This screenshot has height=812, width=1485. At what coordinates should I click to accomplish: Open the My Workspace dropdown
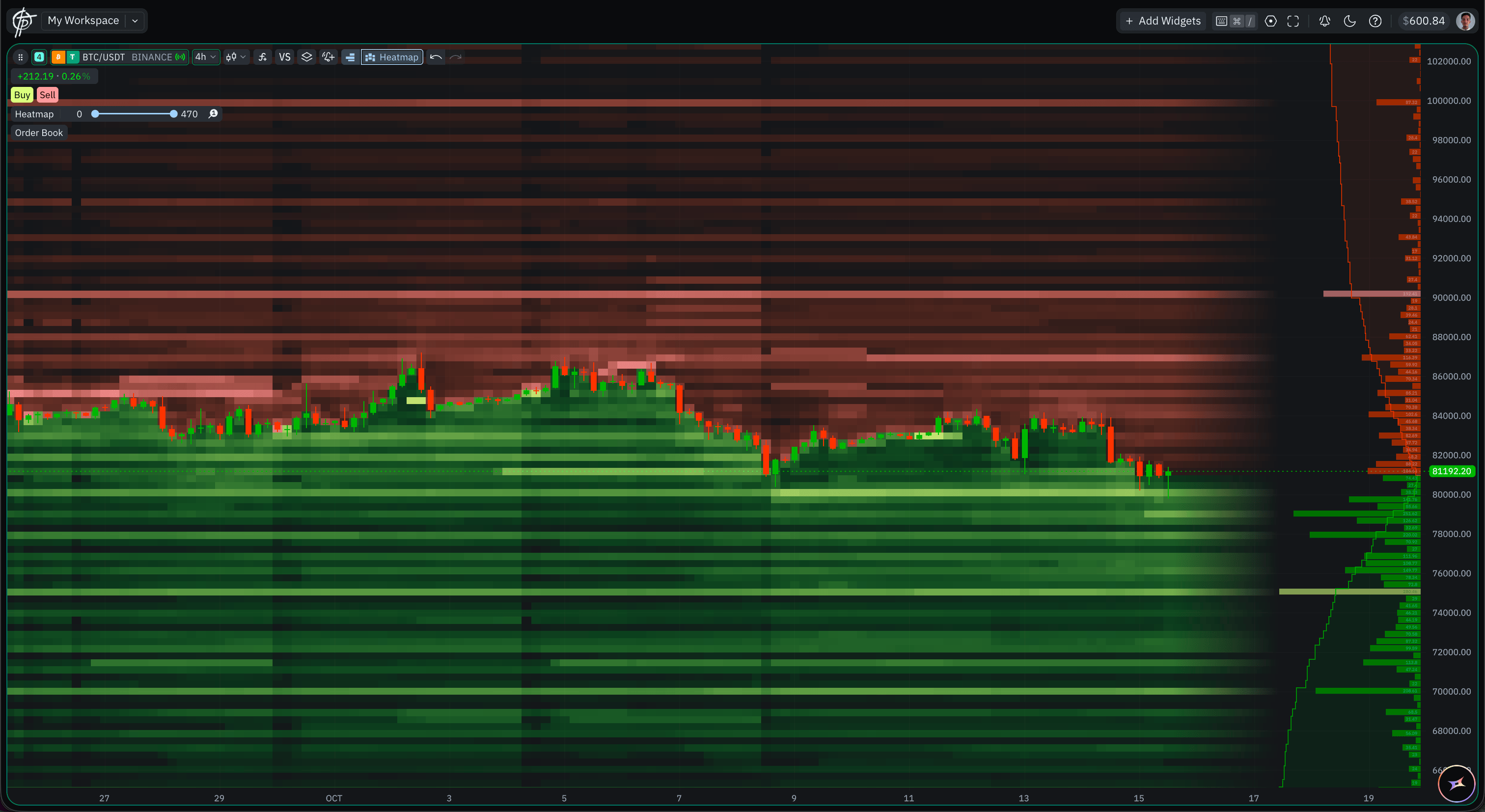(x=93, y=21)
